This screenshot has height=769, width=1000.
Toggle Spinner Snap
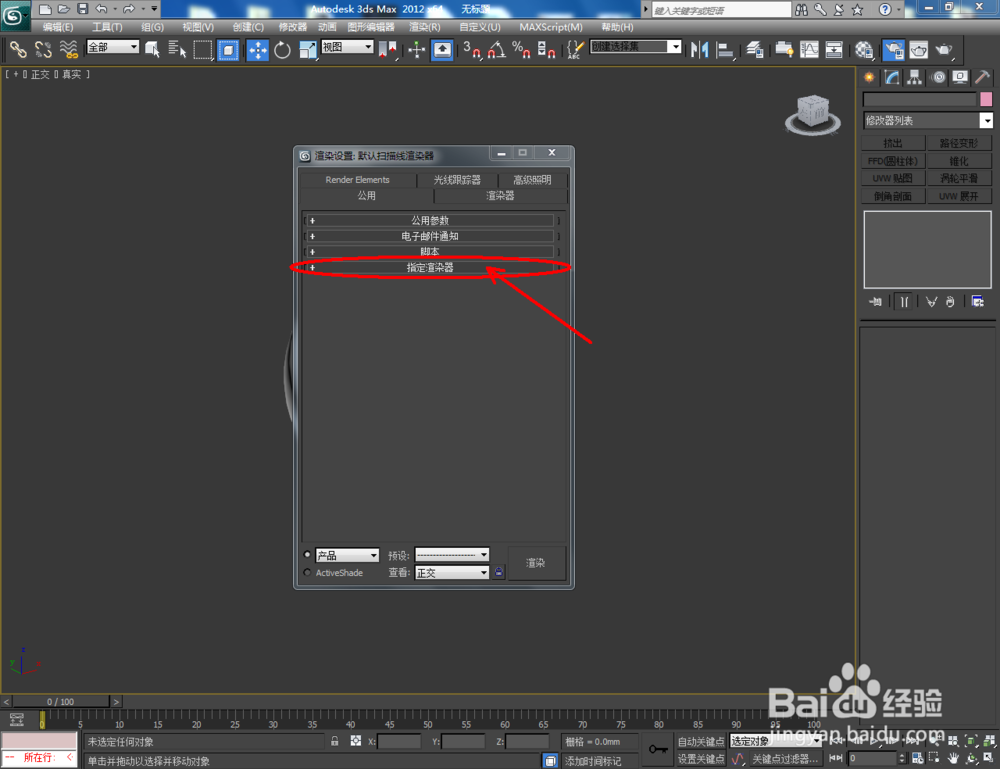tap(547, 49)
